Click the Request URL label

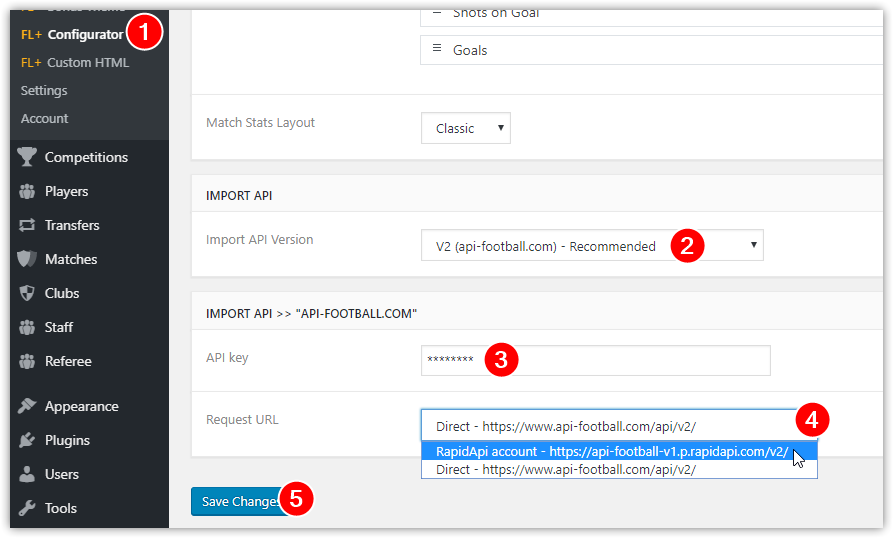point(242,420)
